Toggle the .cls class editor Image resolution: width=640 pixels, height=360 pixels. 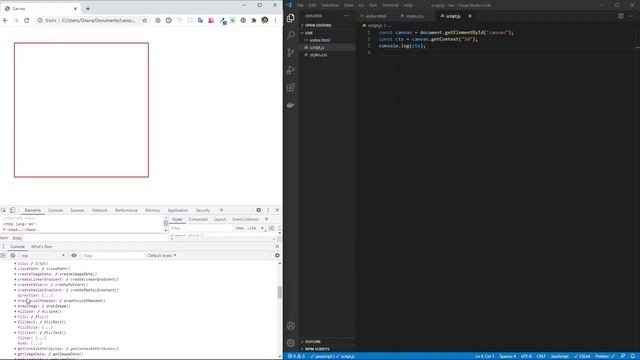(253, 228)
